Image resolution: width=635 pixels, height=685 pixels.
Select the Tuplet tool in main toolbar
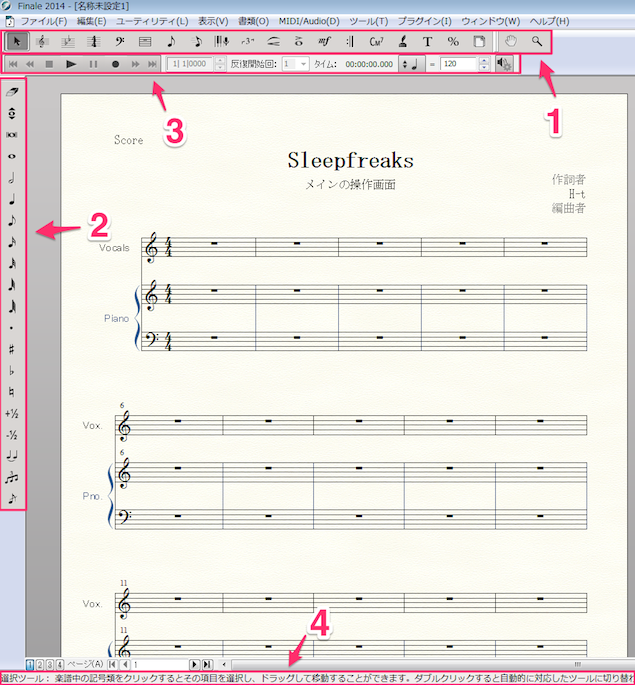pos(248,42)
